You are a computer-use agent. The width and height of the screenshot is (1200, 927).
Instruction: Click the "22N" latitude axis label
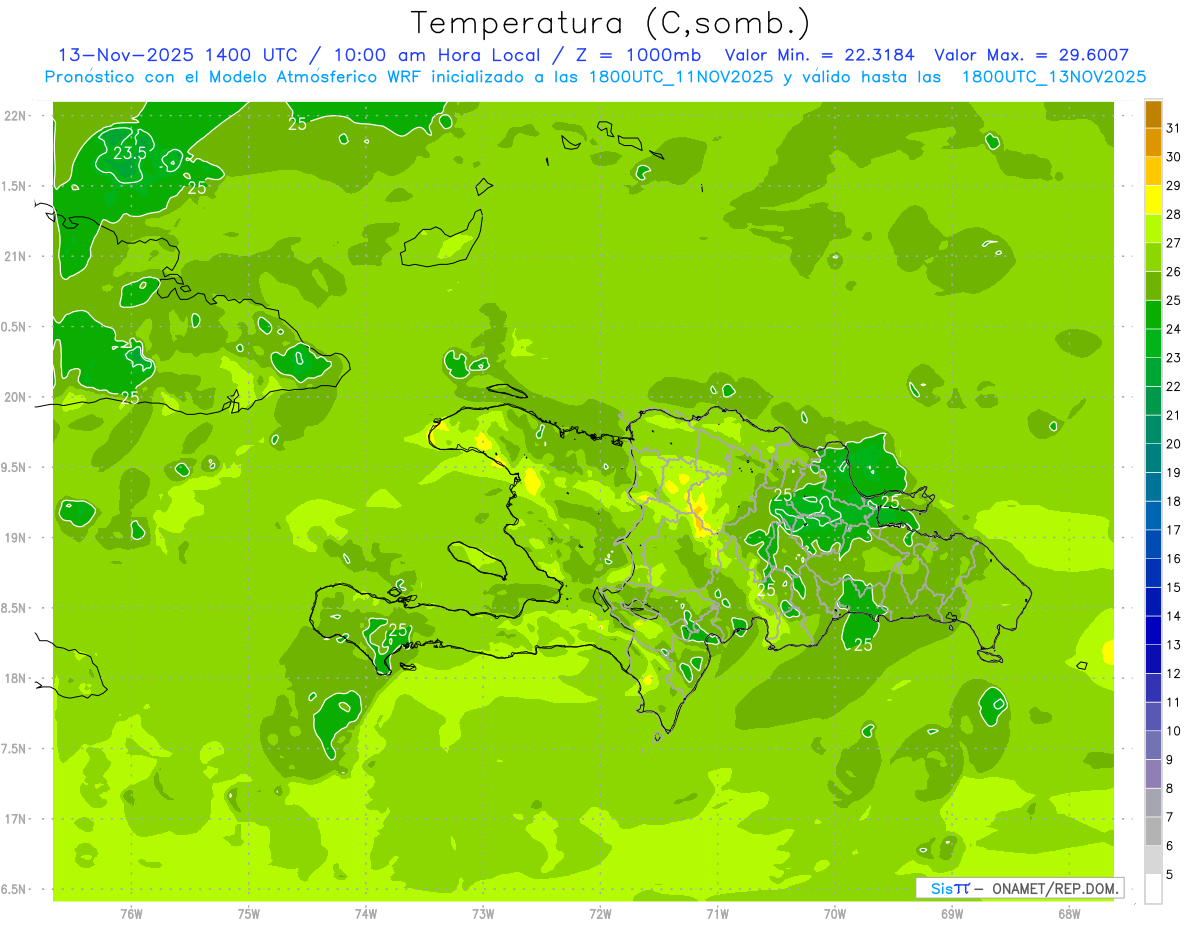(x=14, y=115)
